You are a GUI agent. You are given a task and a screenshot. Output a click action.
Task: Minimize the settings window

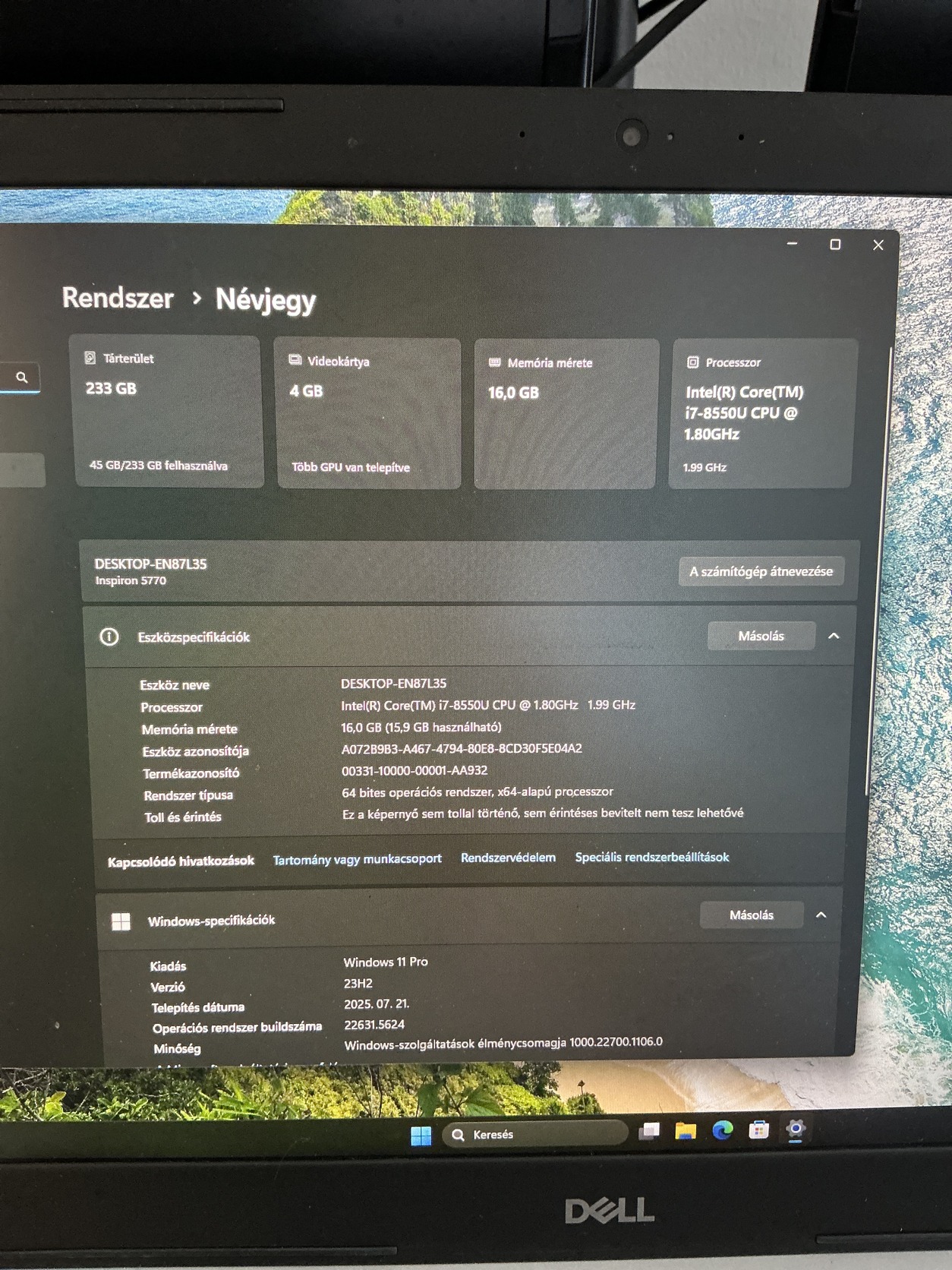click(792, 244)
